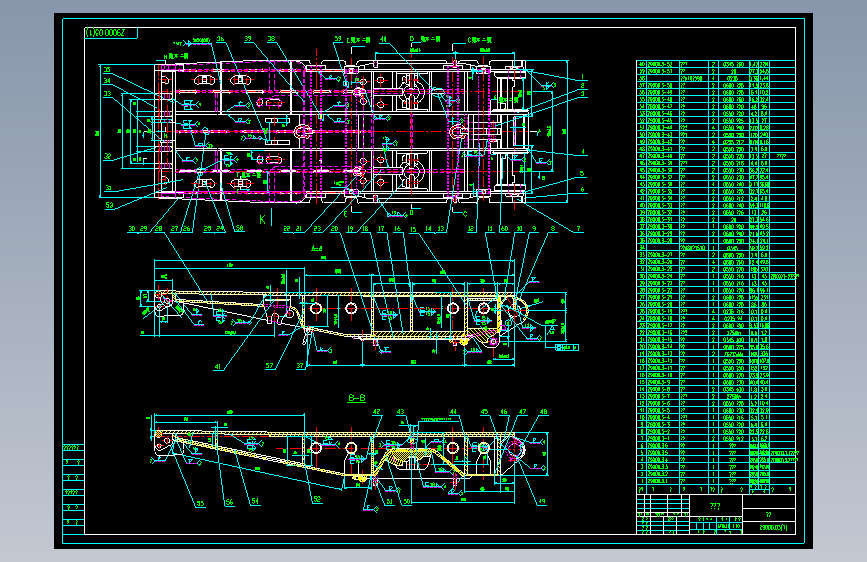Select part callout number 38
Image resolution: width=867 pixels, height=562 pixels.
(271, 39)
